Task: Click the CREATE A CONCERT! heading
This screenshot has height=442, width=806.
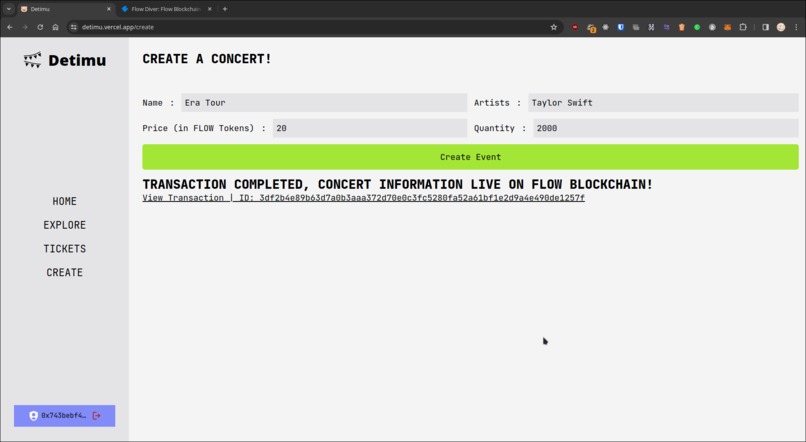Action: click(207, 59)
